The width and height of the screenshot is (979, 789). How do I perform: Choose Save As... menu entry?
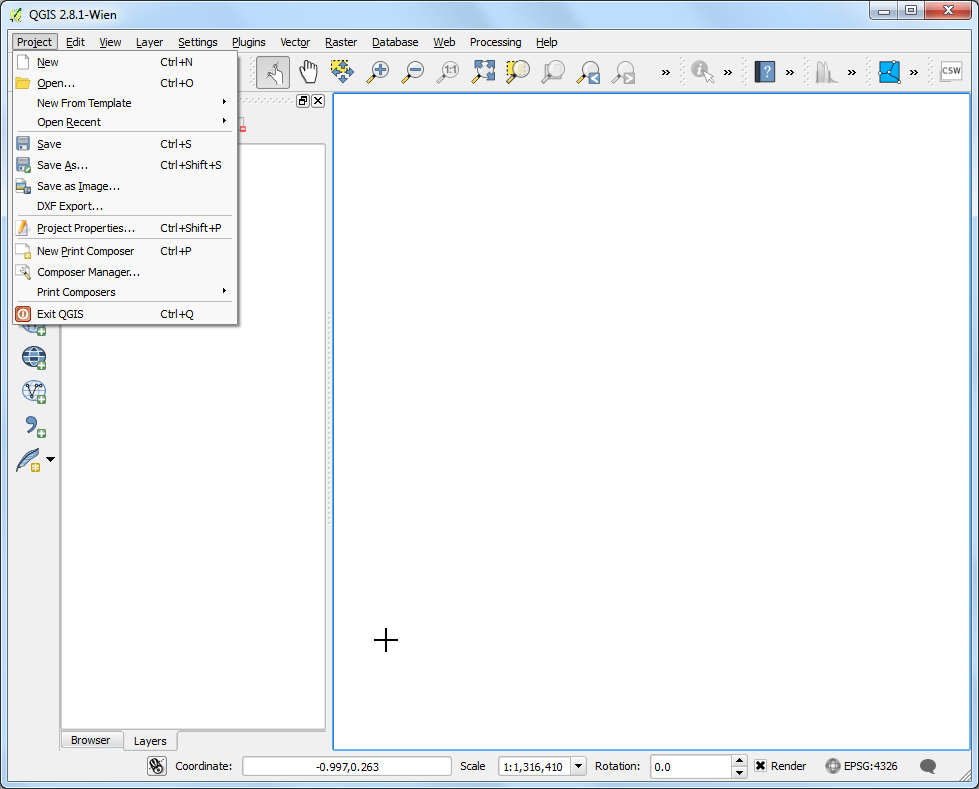pyautogui.click(x=125, y=165)
